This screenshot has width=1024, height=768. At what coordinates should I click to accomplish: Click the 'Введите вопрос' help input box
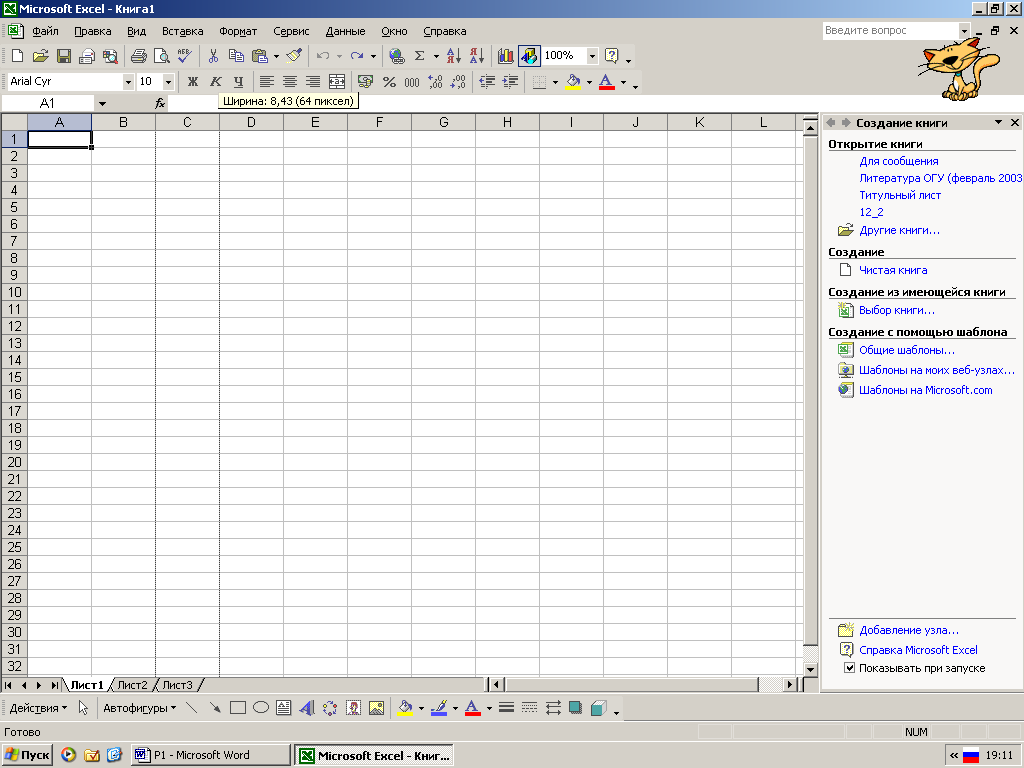tap(891, 31)
